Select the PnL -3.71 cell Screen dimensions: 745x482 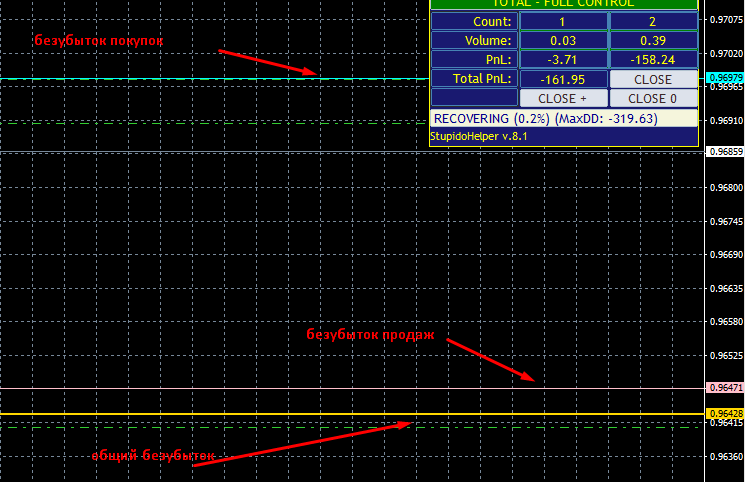point(564,59)
